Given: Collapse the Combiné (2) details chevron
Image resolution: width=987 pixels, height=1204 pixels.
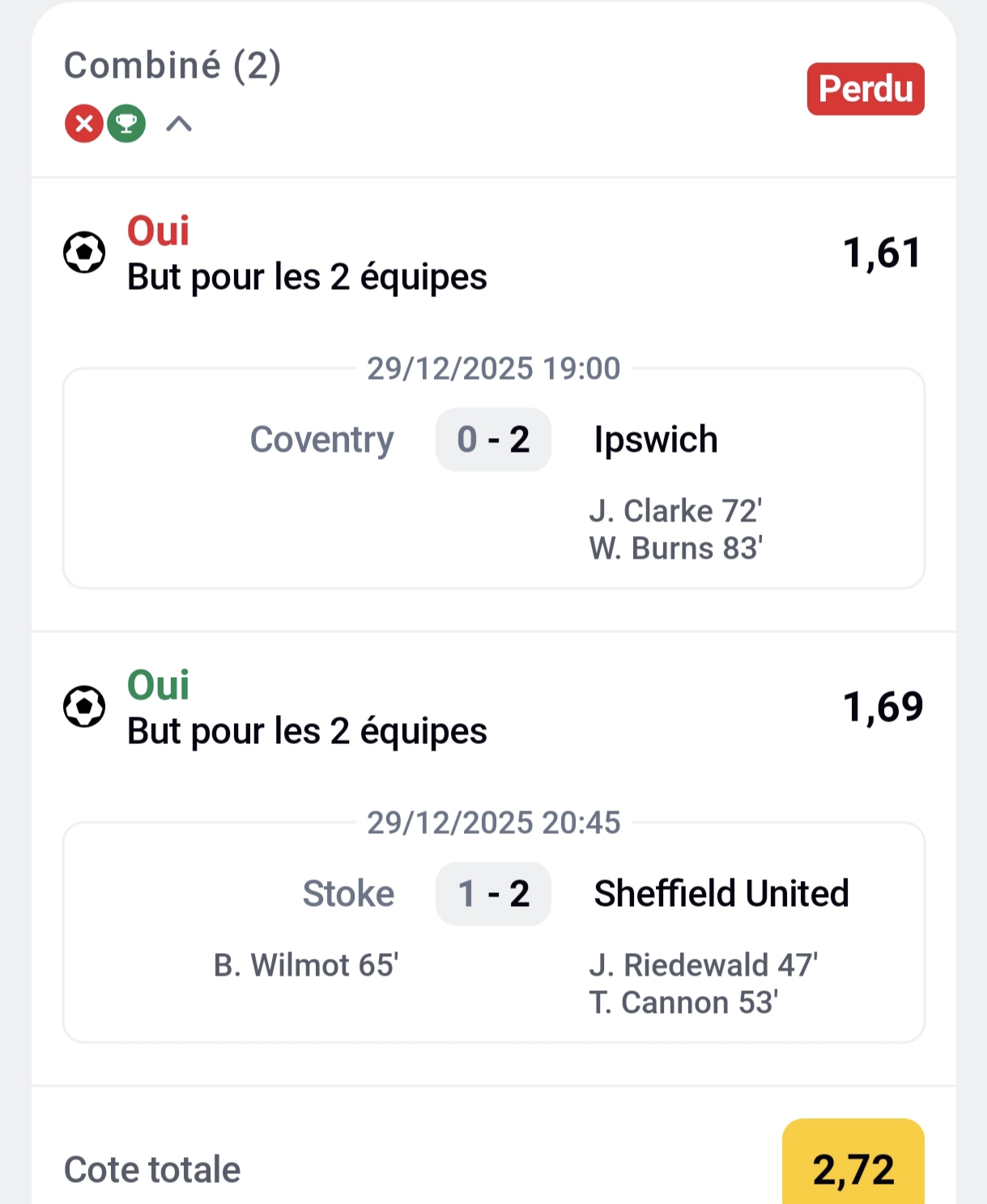Looking at the screenshot, I should tap(179, 124).
